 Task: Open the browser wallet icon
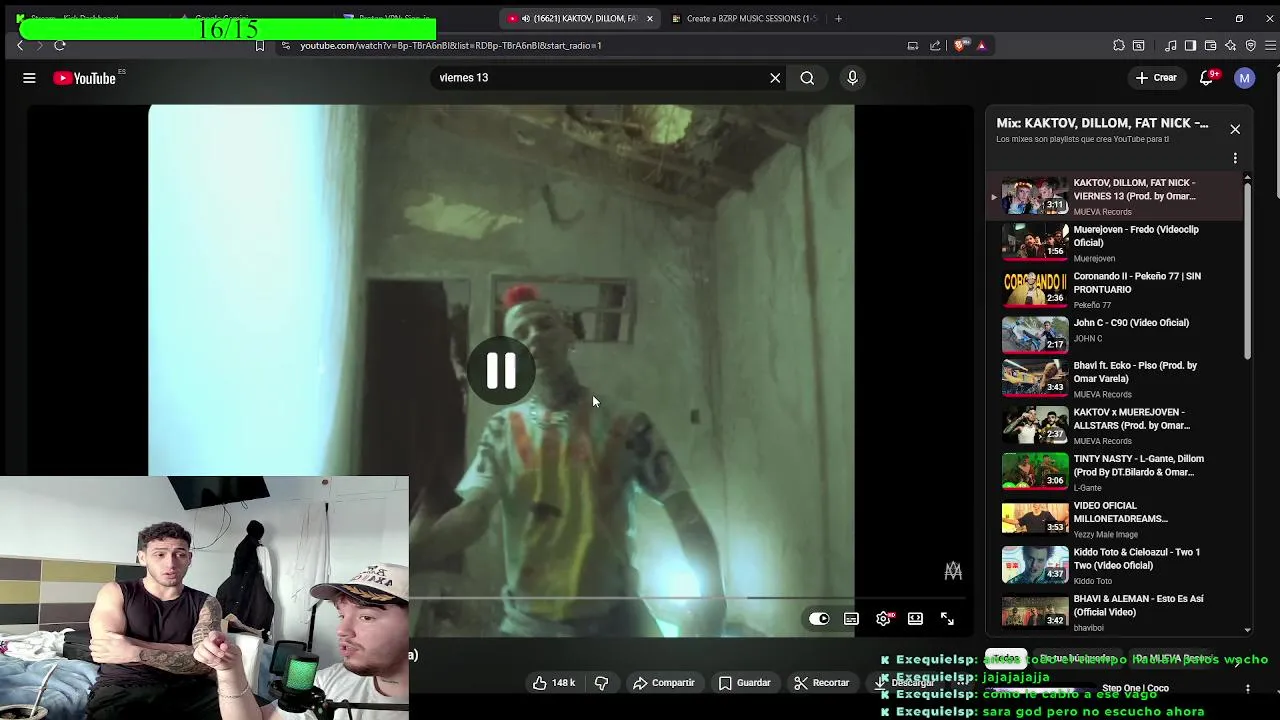pyautogui.click(x=1210, y=45)
